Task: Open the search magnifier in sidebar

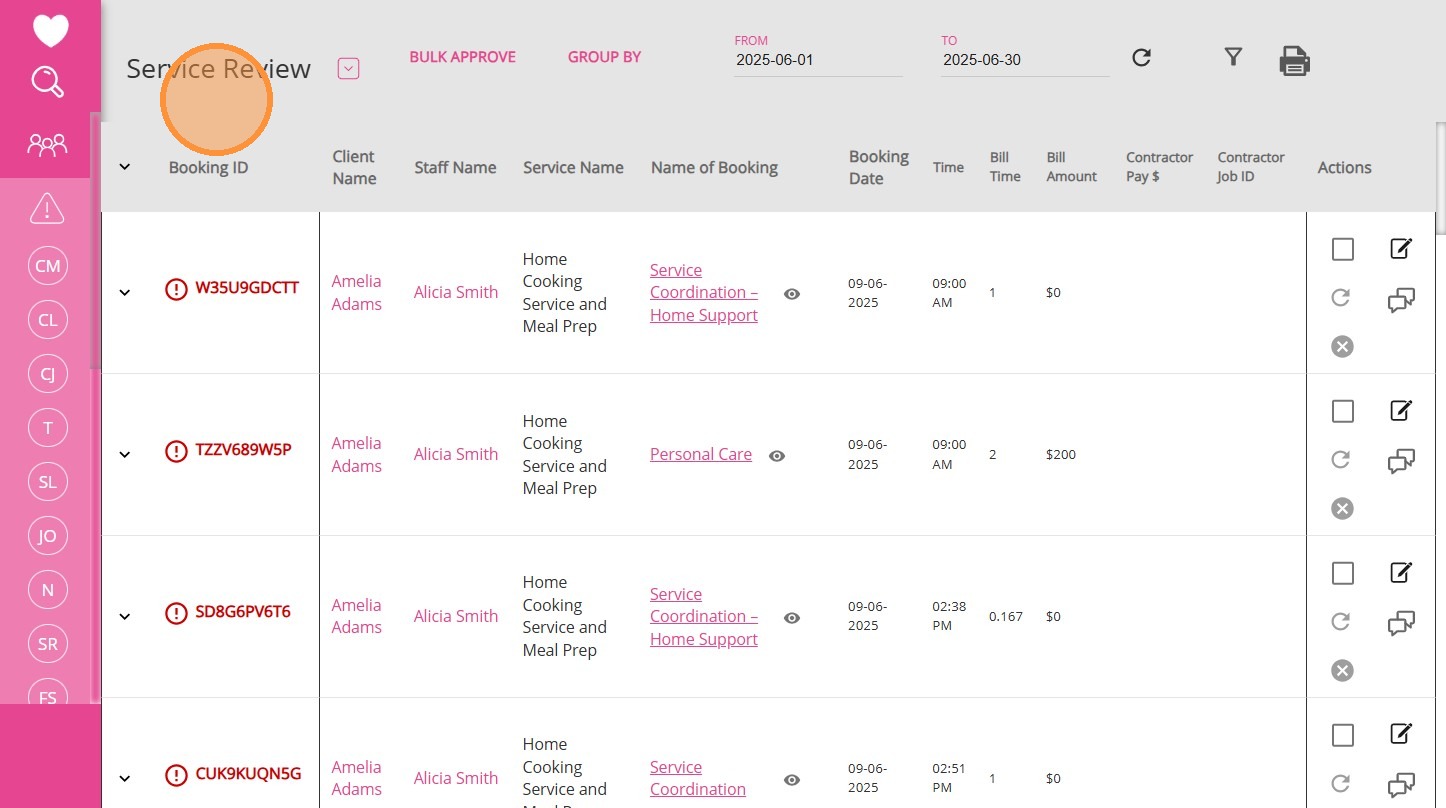Action: (x=48, y=81)
